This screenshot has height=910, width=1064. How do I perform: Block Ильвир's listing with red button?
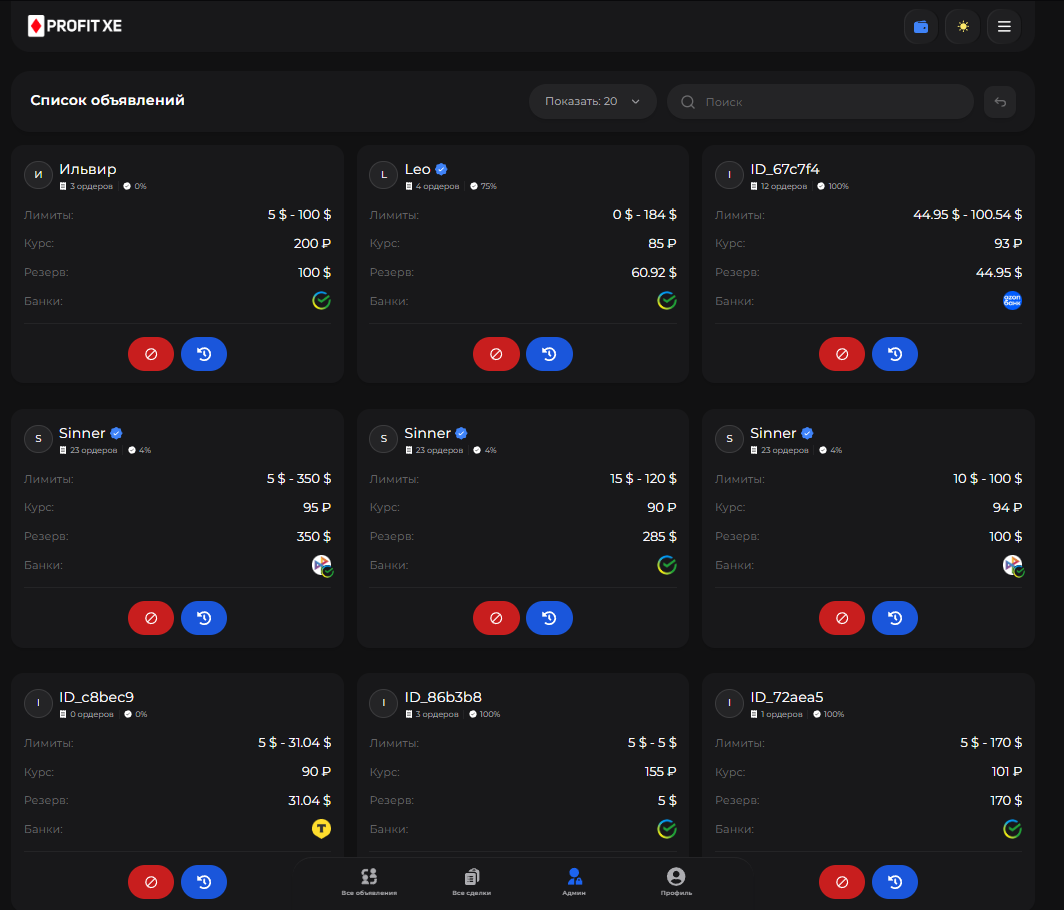151,354
